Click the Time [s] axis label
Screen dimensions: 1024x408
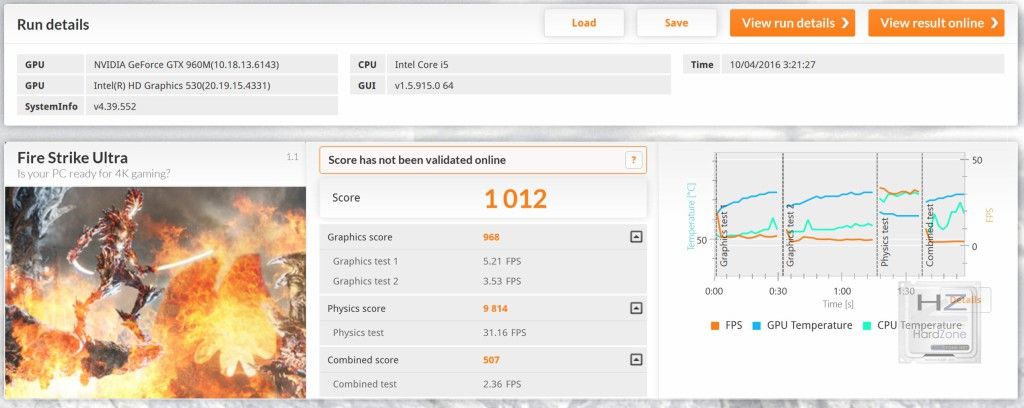838,304
